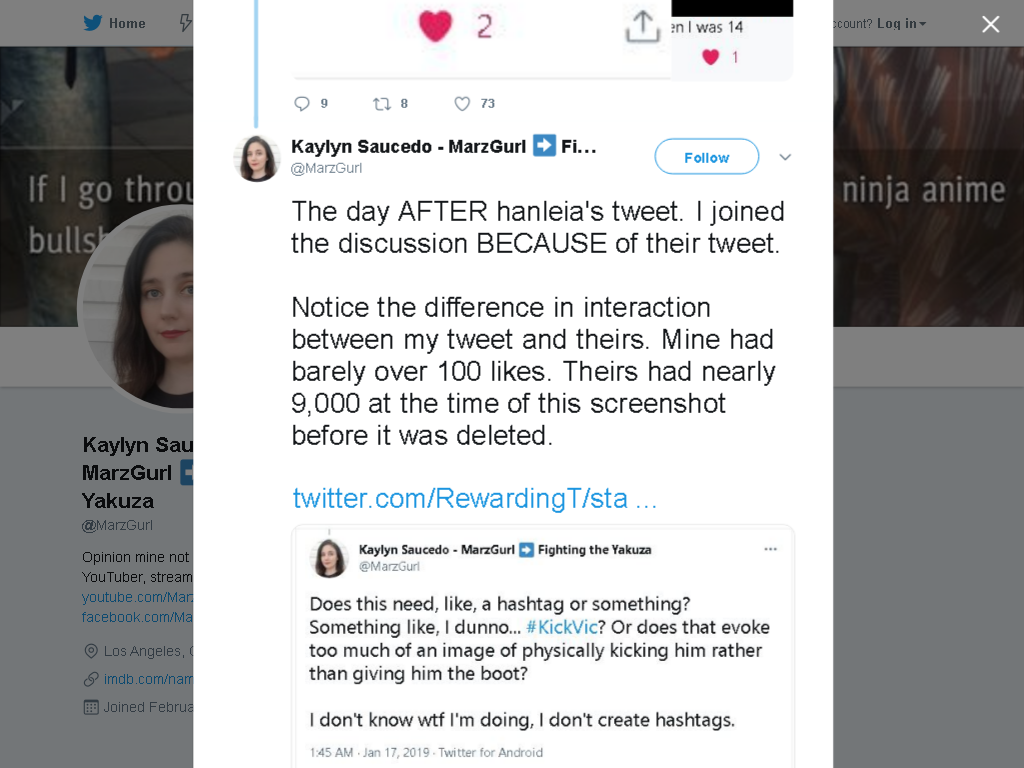
Task: Click the share upload arrow icon
Action: tap(643, 26)
